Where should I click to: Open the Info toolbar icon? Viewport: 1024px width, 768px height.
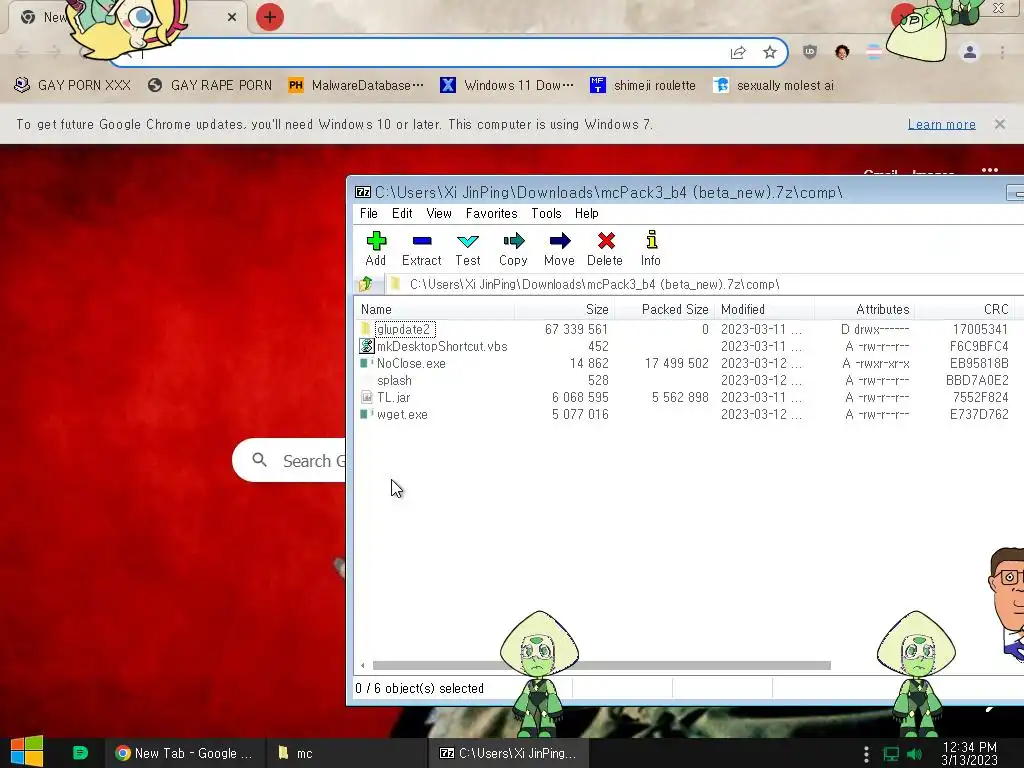(x=650, y=249)
